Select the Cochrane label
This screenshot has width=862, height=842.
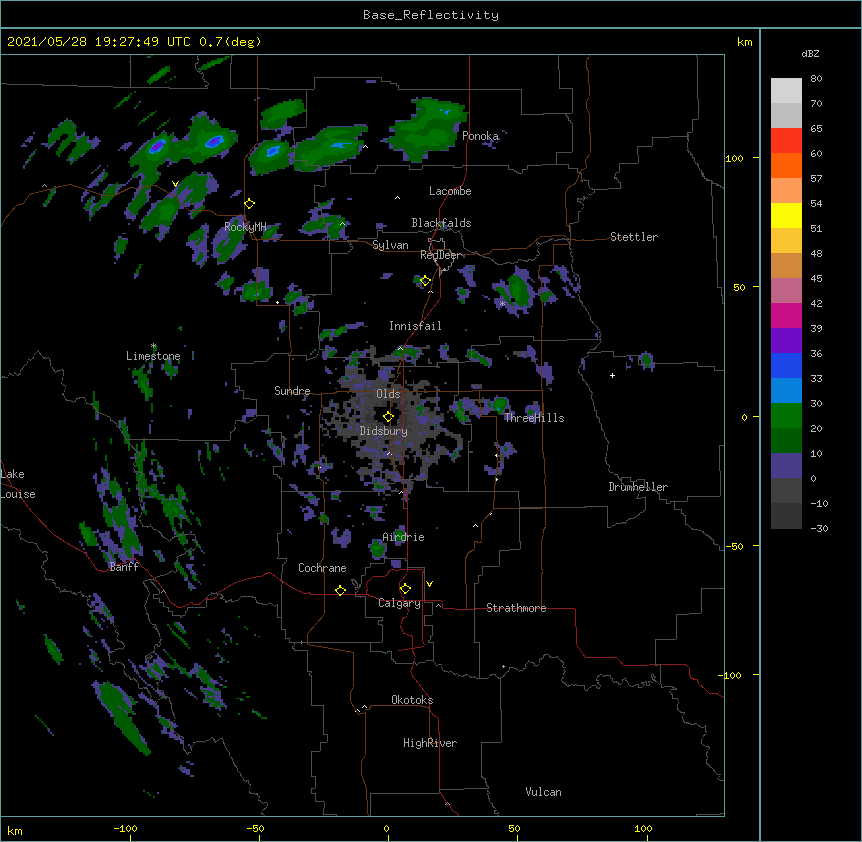[322, 568]
